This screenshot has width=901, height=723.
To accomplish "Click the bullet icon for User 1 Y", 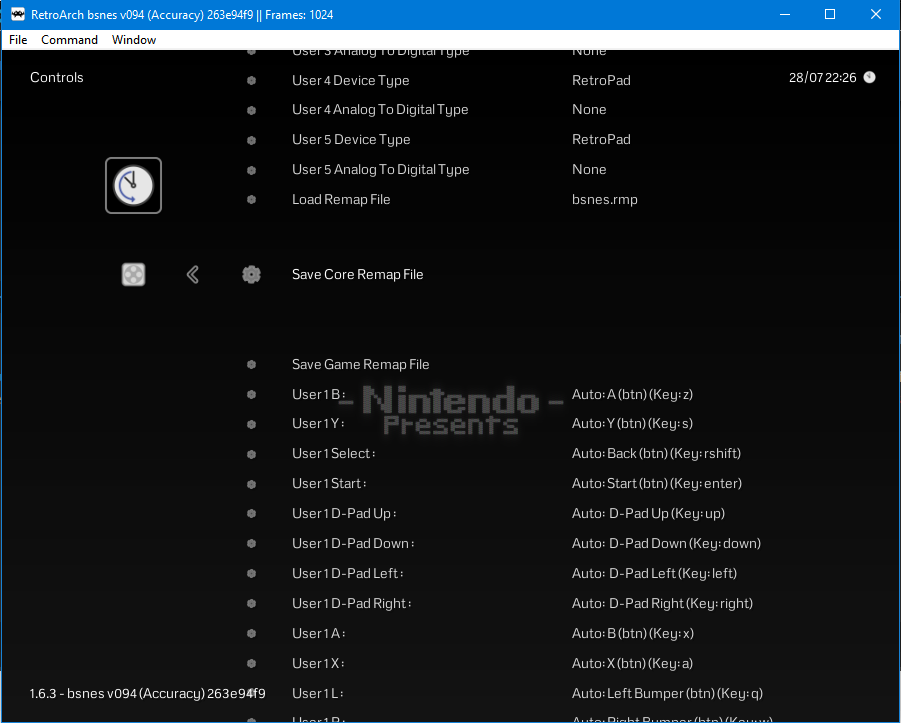I will 251,424.
